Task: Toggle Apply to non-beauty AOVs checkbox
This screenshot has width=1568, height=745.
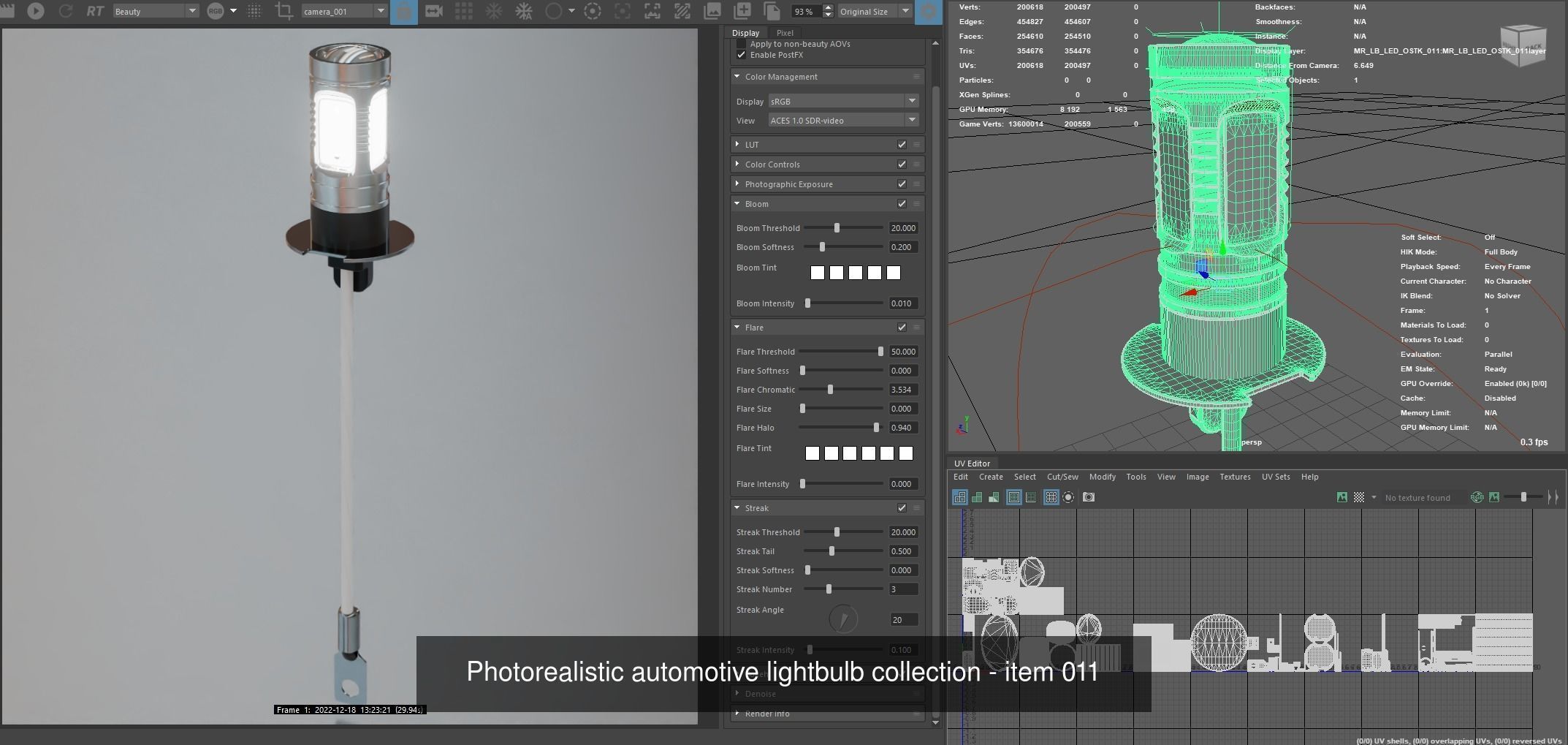Action: pyautogui.click(x=742, y=44)
